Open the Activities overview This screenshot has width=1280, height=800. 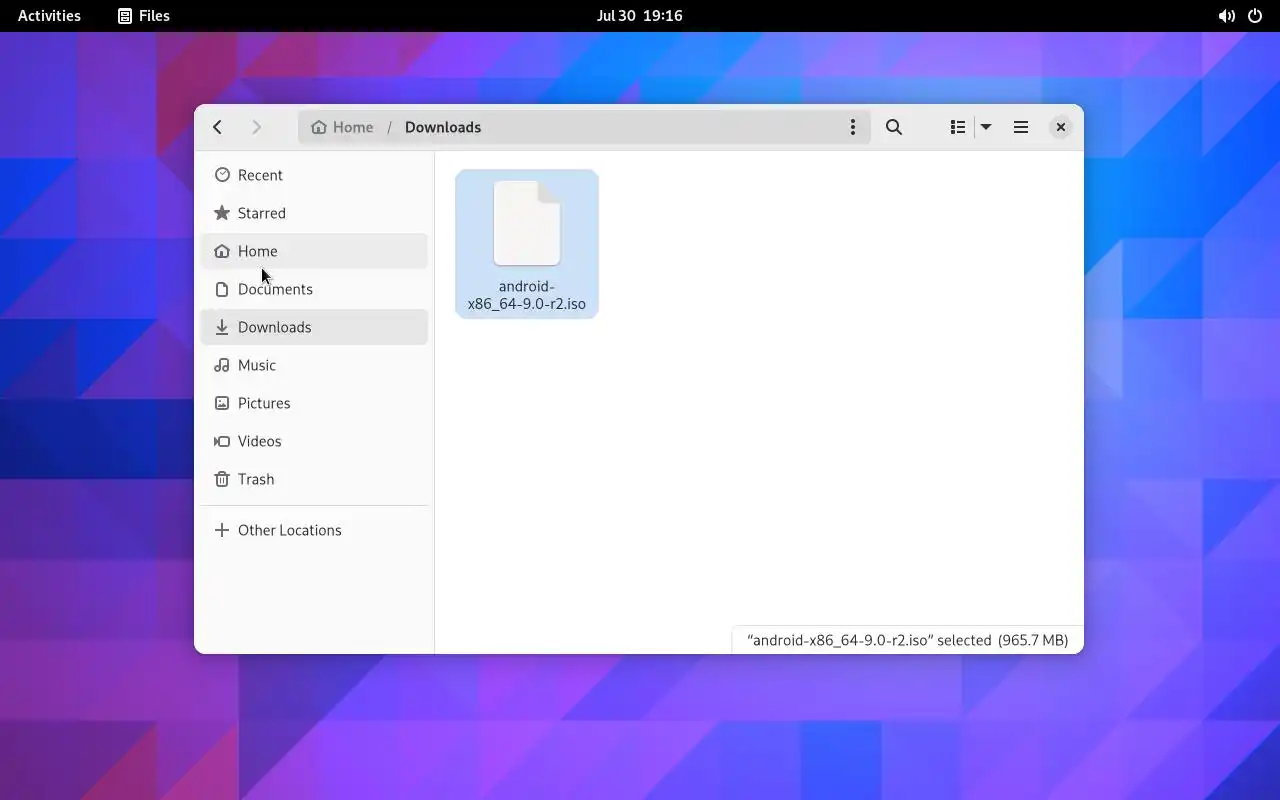pyautogui.click(x=49, y=16)
